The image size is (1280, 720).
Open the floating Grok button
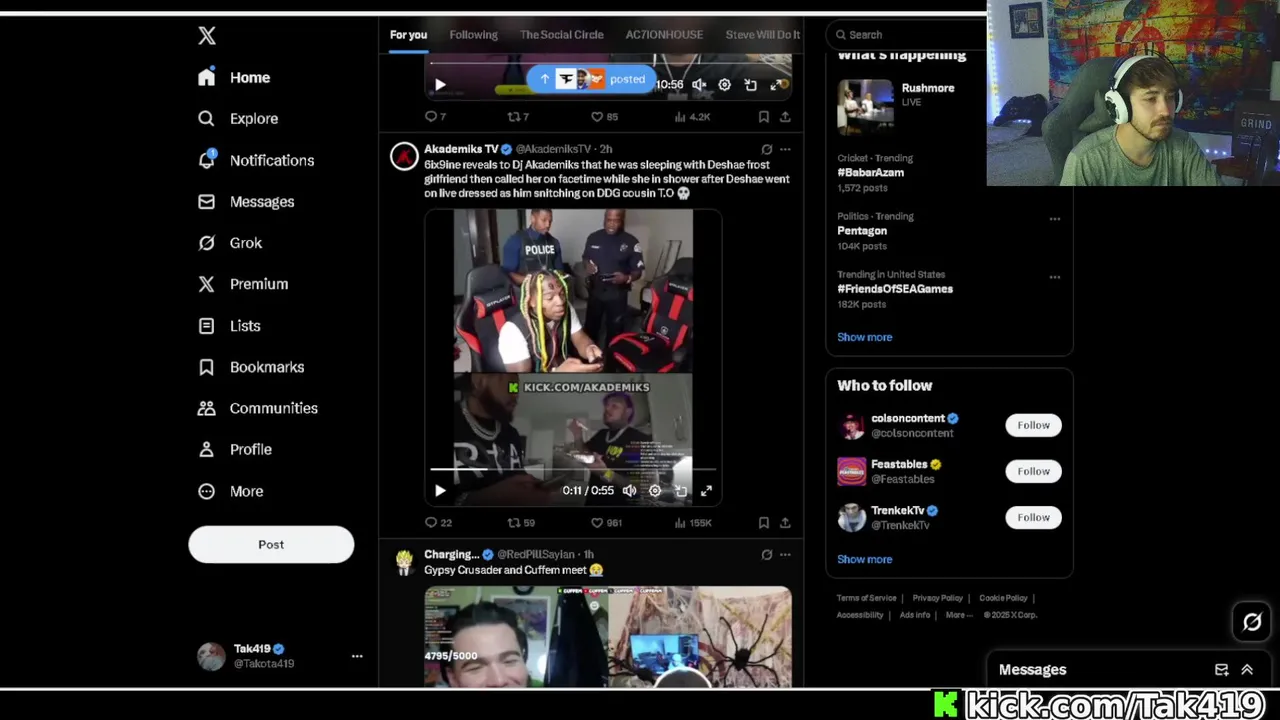click(x=1252, y=622)
